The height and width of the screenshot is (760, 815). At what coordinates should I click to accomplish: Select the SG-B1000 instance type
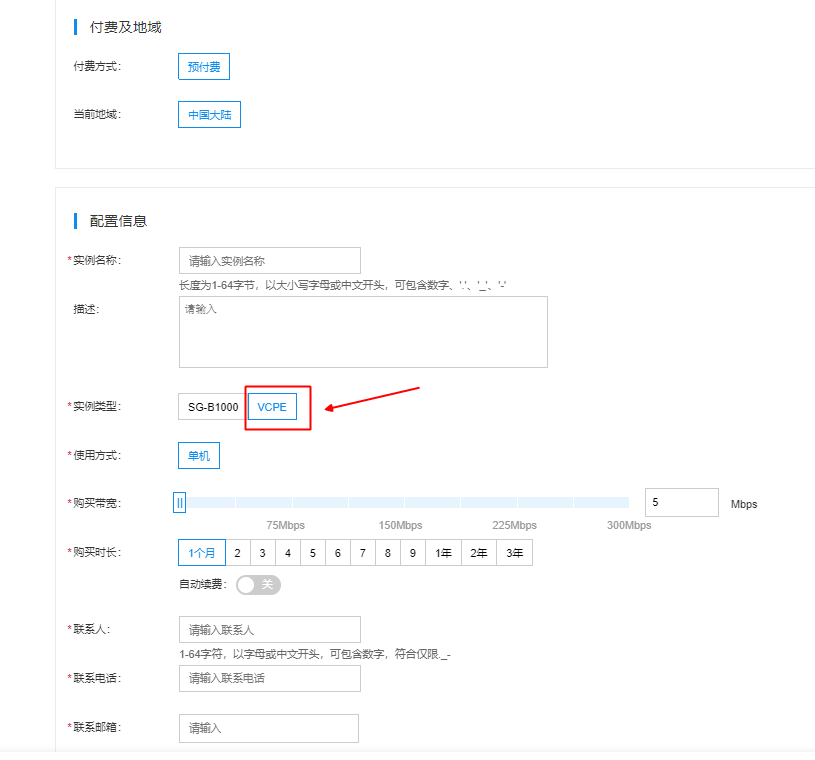(213, 407)
